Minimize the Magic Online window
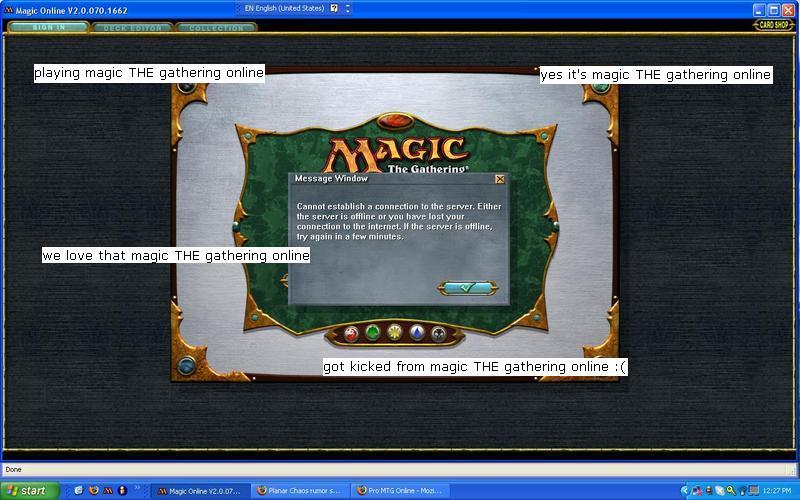The image size is (800, 500). 759,10
